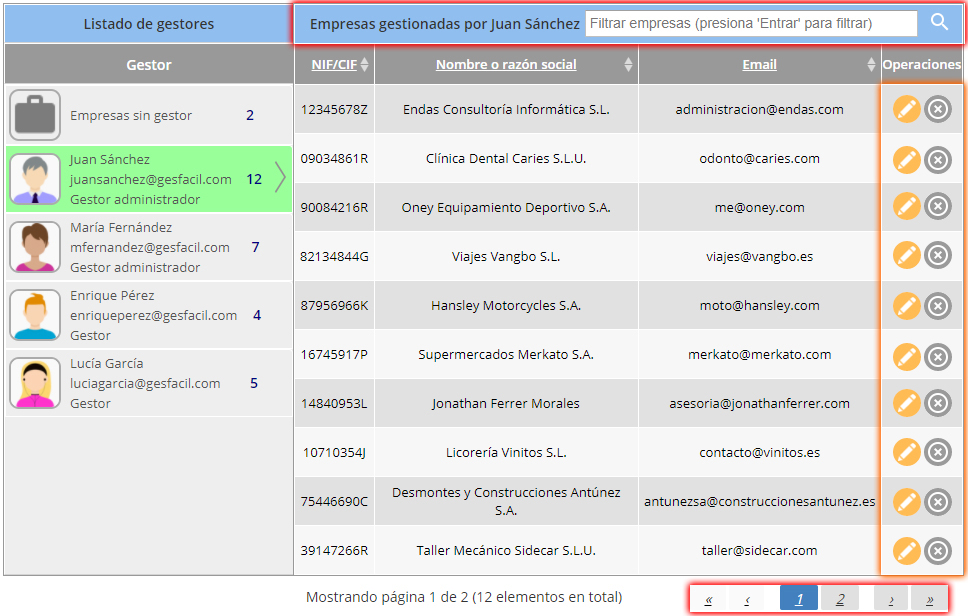968x616 pixels.
Task: Edit Oney Equipamiento Deportivo S.A. pencil icon
Action: point(906,206)
